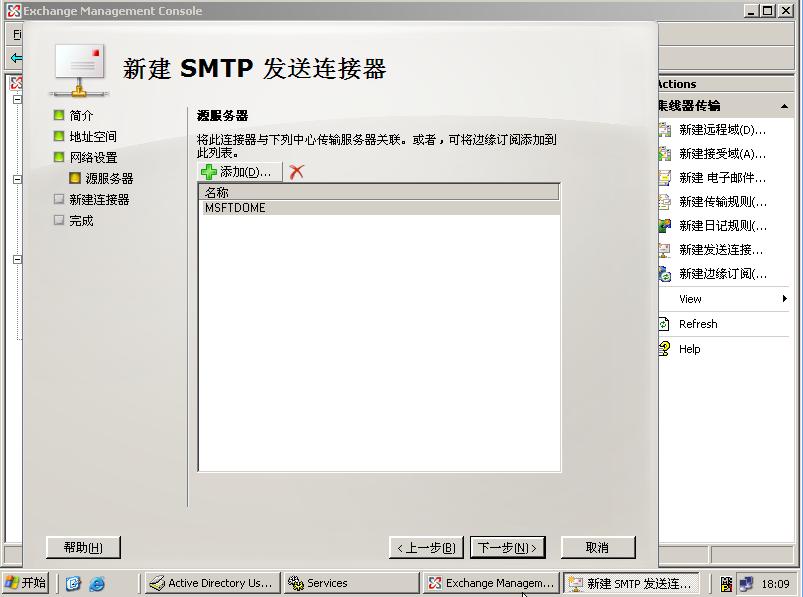Open Help in Actions pane
Screen dimensions: 803x597
tap(689, 349)
